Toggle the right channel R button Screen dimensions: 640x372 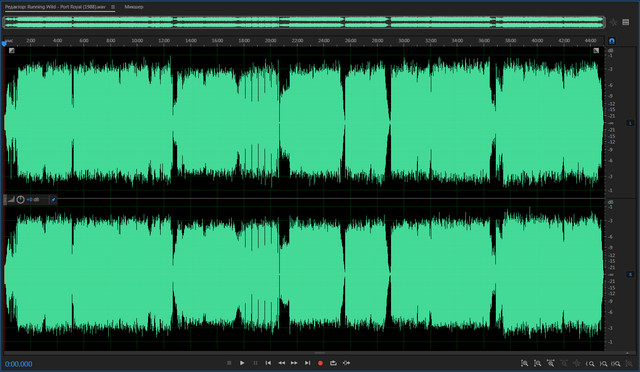point(630,274)
